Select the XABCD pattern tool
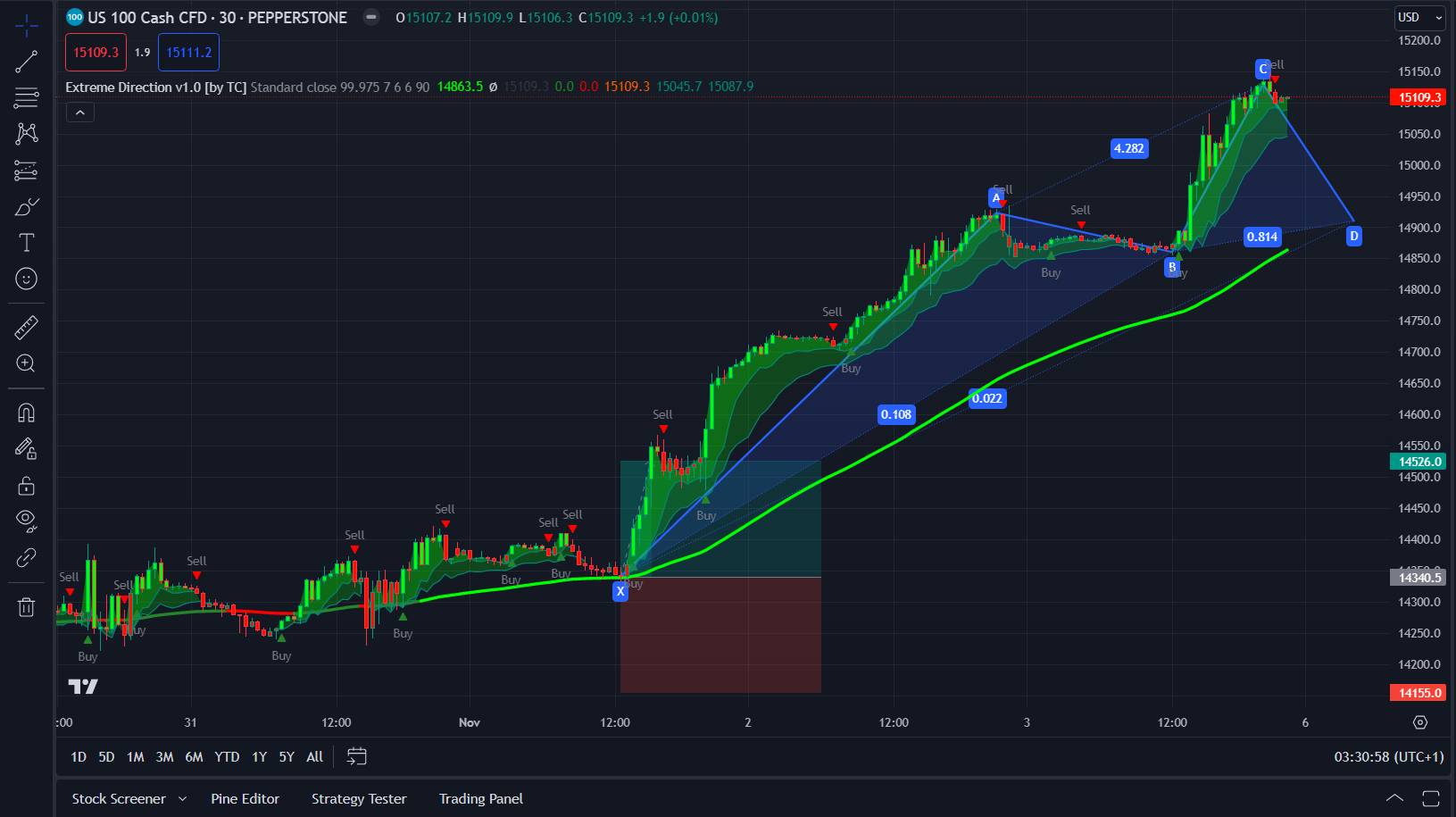 [26, 134]
